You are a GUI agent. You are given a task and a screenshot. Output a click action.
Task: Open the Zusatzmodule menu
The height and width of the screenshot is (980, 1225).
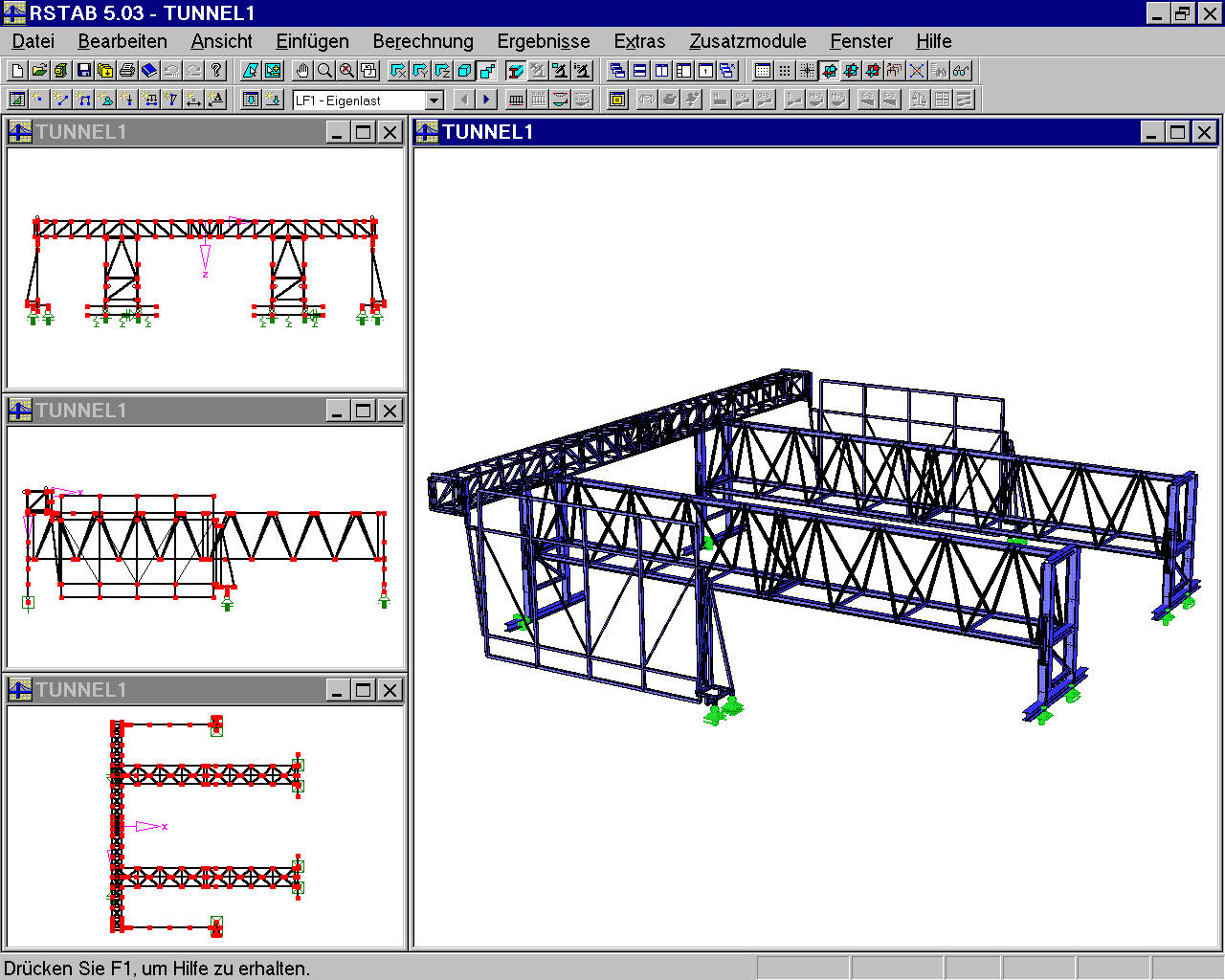(x=747, y=41)
